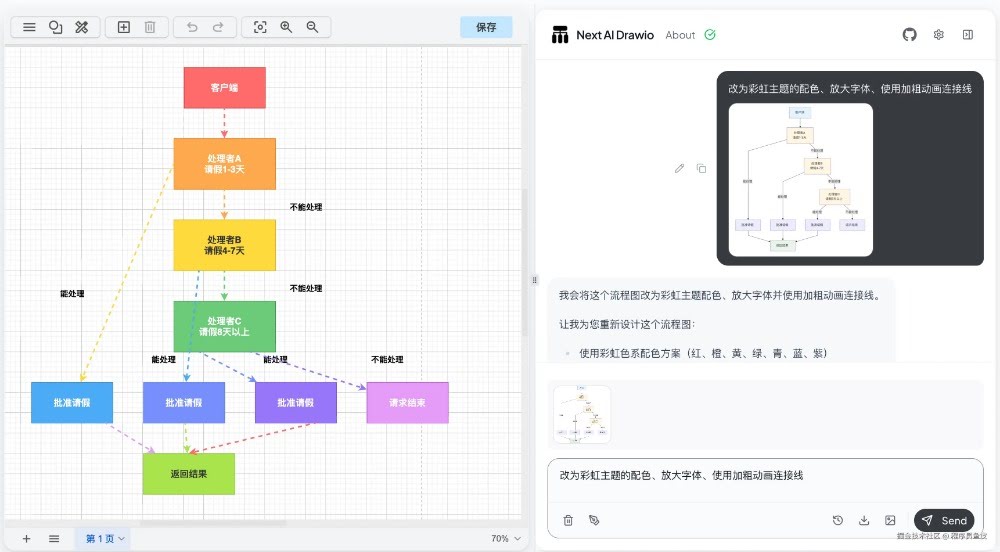This screenshot has height=552, width=1000.
Task: Open the chat history clock icon
Action: (x=838, y=520)
